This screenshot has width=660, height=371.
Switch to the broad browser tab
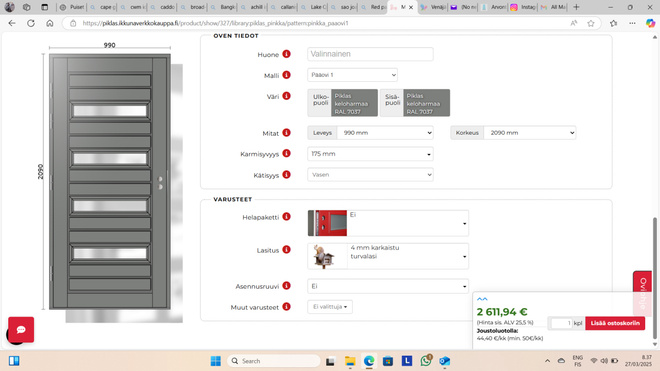193,7
